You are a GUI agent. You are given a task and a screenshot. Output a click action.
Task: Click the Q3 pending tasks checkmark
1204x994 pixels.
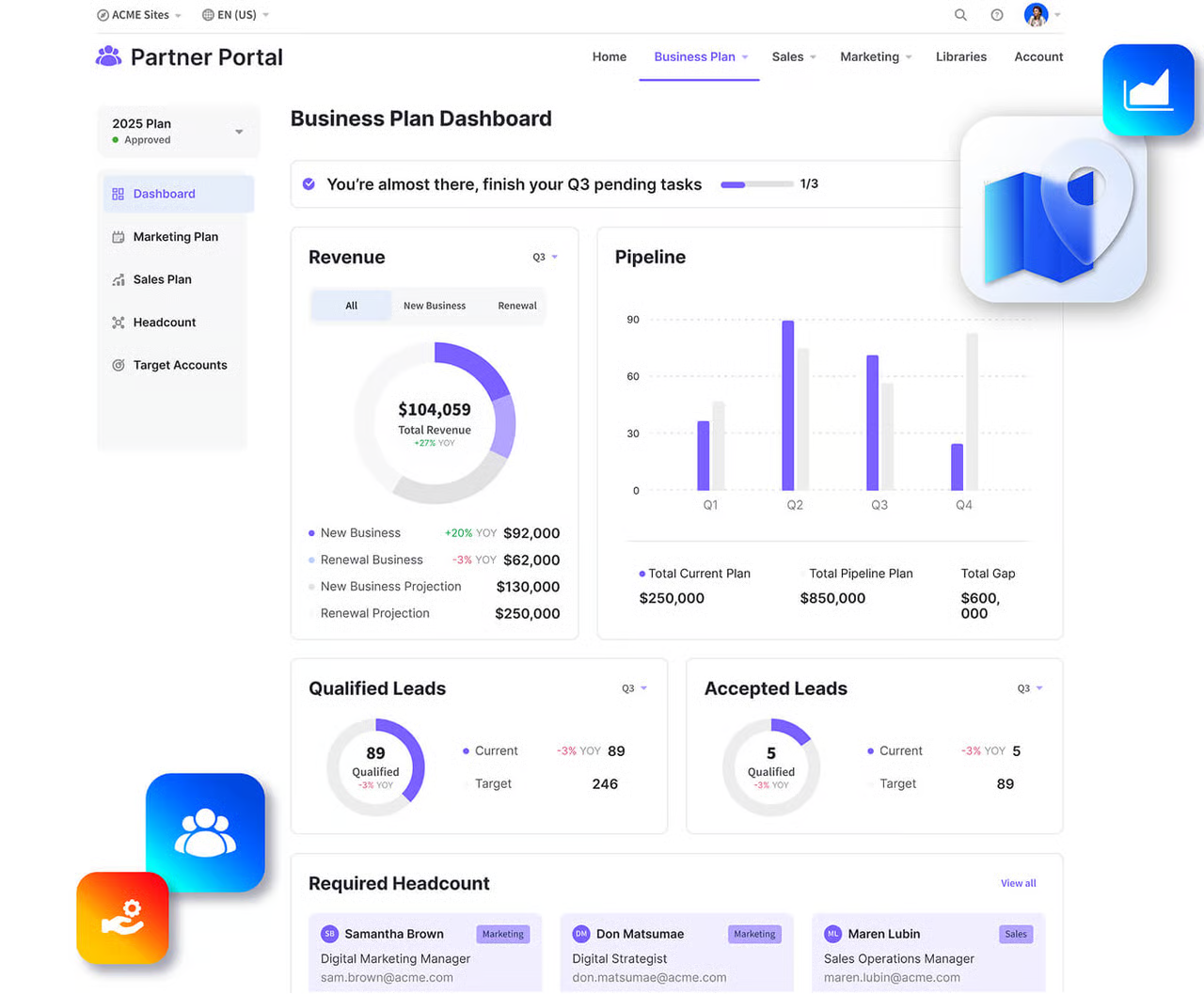click(309, 184)
